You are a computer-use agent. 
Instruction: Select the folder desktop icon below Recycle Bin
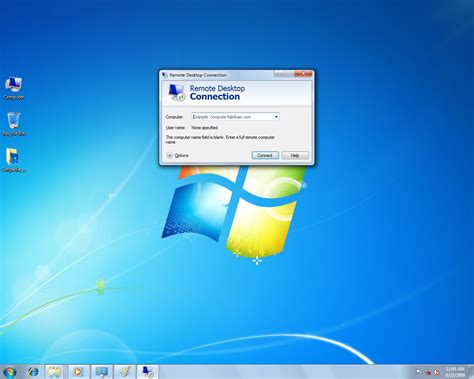click(x=14, y=160)
